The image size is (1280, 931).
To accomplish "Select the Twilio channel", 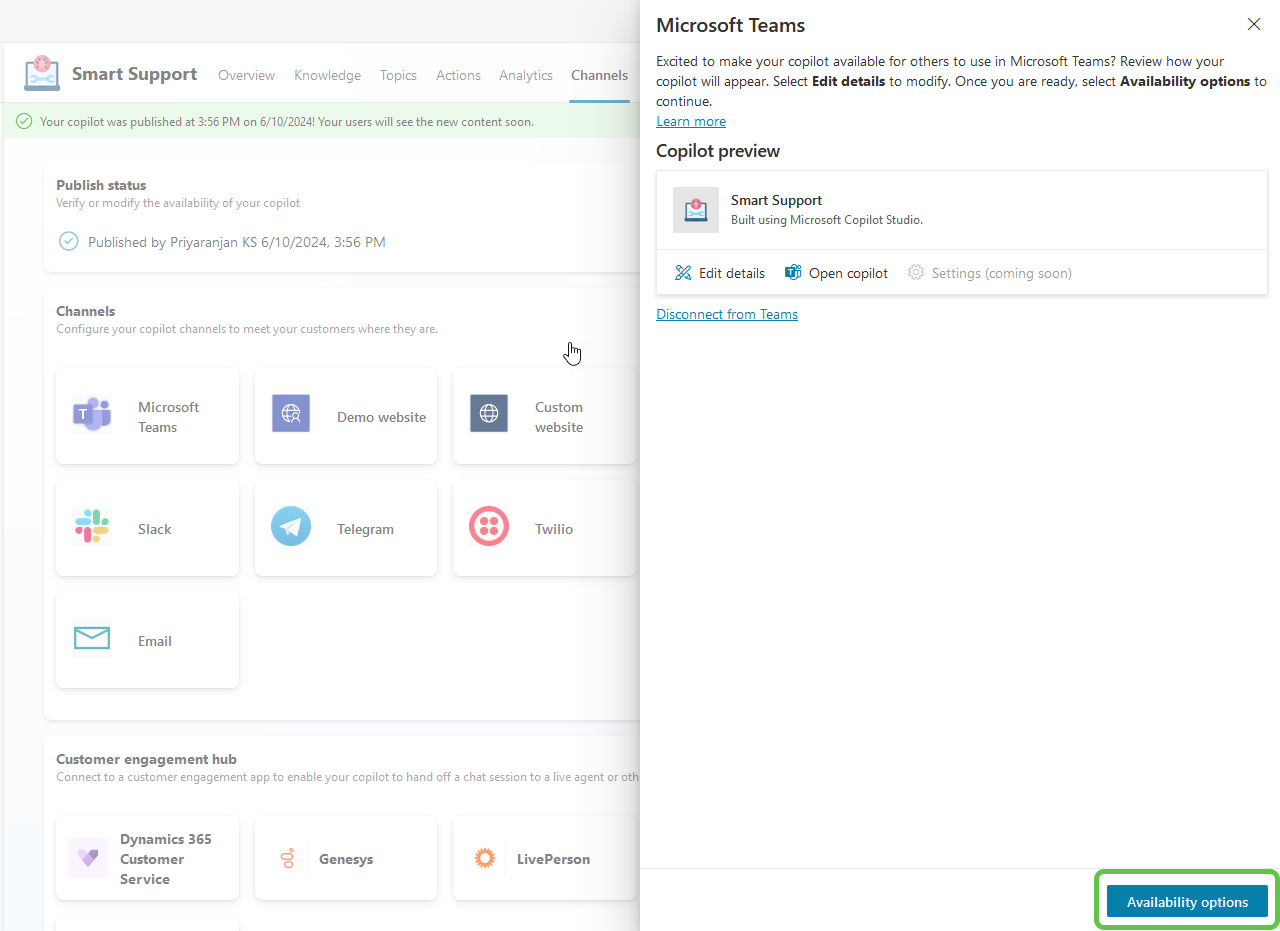I will (x=543, y=527).
